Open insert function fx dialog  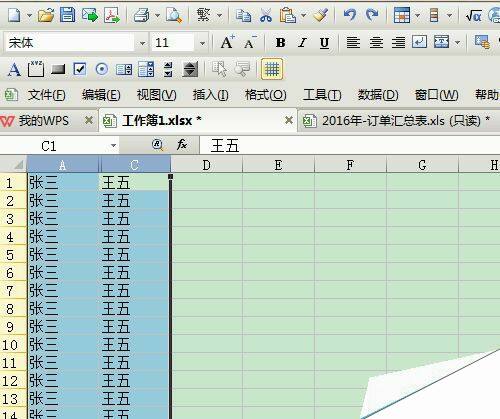point(182,145)
